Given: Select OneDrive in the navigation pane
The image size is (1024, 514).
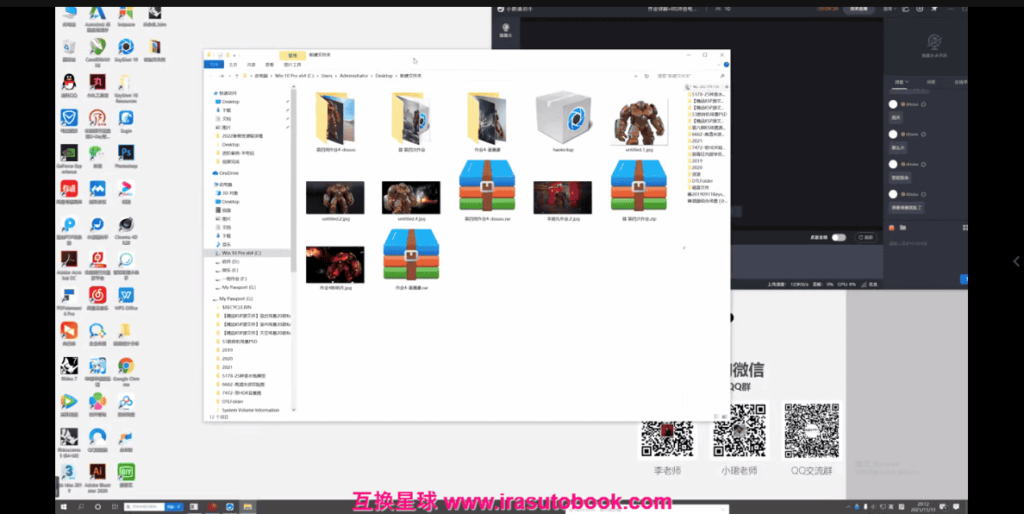Looking at the screenshot, I should (x=230, y=173).
